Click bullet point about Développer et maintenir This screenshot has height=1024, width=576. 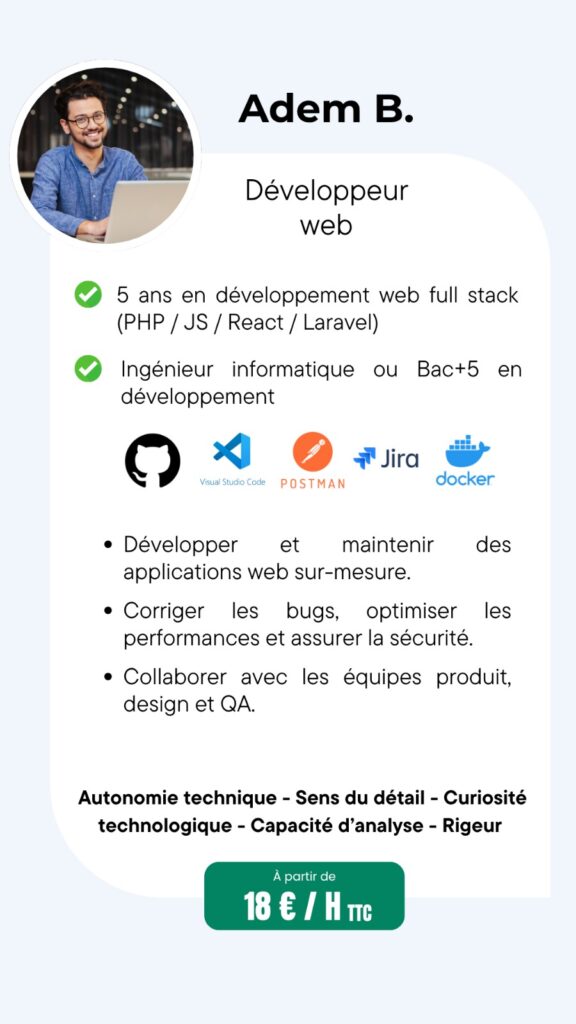[308, 558]
